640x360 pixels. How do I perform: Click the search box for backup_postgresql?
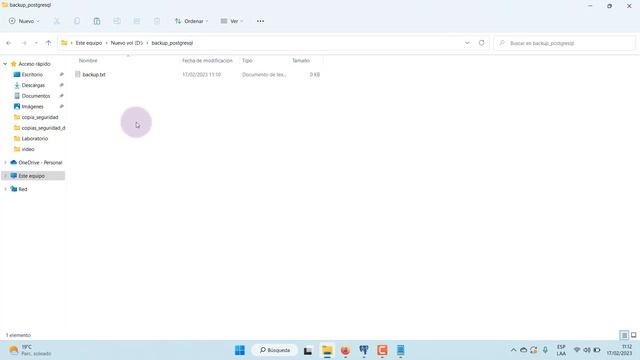point(565,43)
